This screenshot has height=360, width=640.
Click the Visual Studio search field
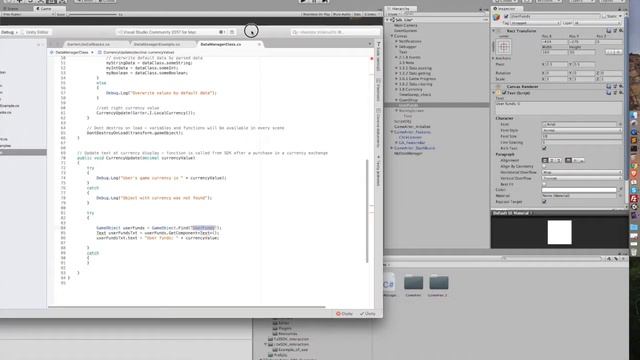pos(335,32)
